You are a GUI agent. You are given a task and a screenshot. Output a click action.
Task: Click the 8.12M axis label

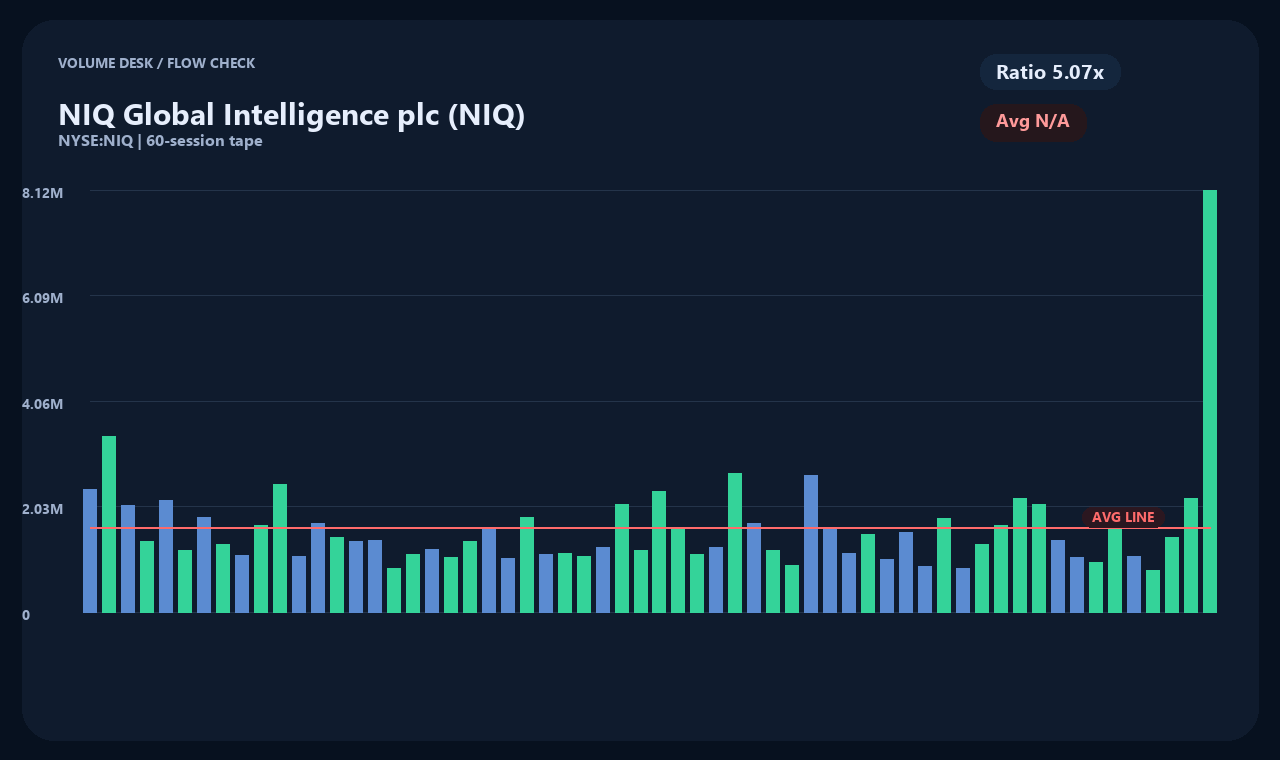coord(43,192)
